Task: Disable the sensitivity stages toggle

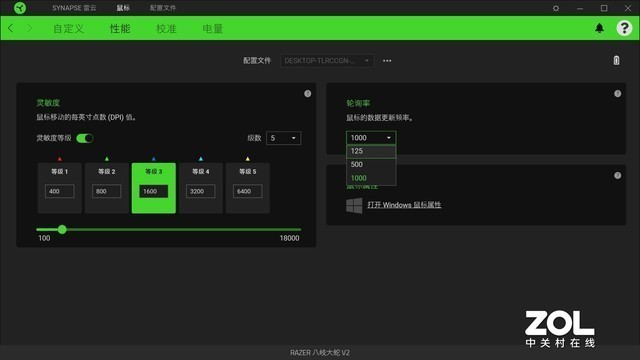Action: (85, 138)
